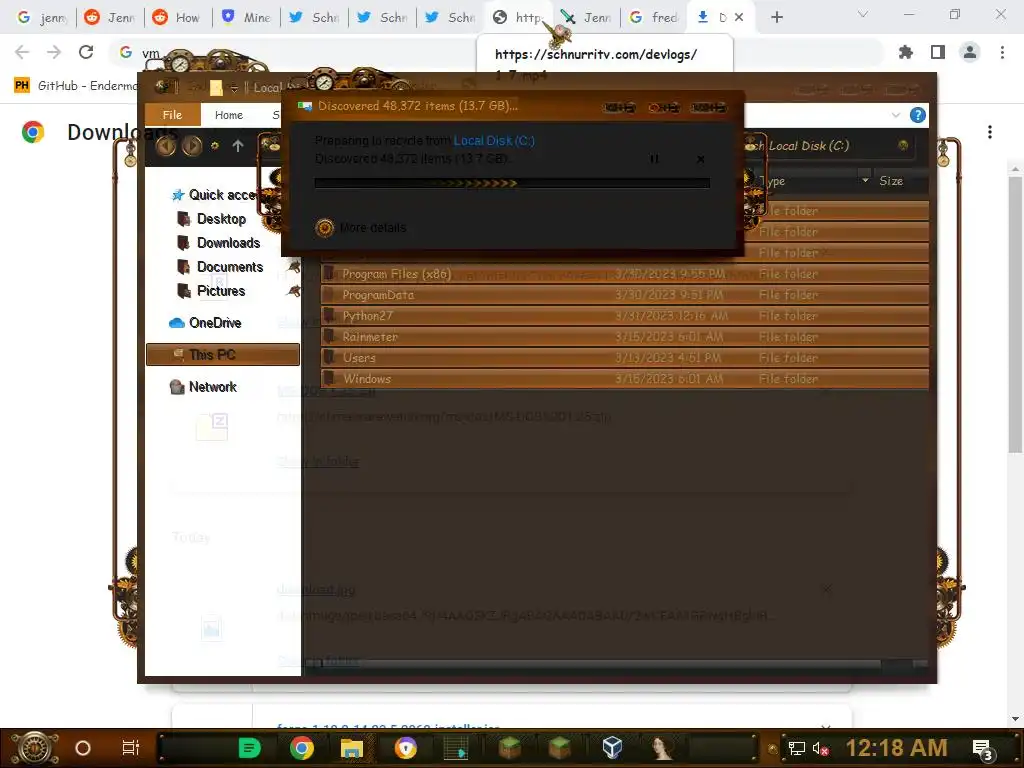Open network tray icon

[x=796, y=748]
